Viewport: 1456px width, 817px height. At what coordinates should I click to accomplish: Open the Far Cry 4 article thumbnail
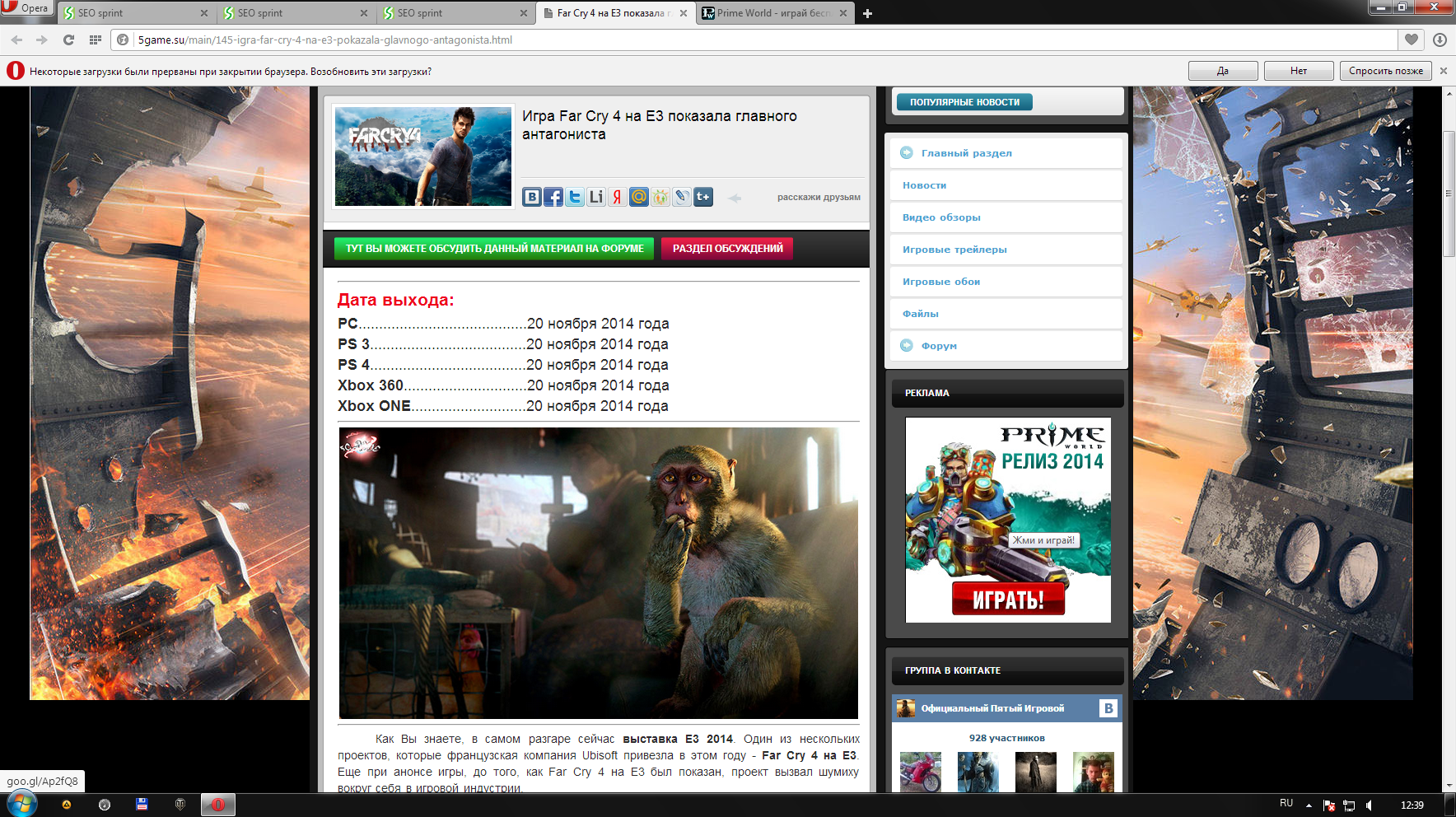click(x=423, y=156)
